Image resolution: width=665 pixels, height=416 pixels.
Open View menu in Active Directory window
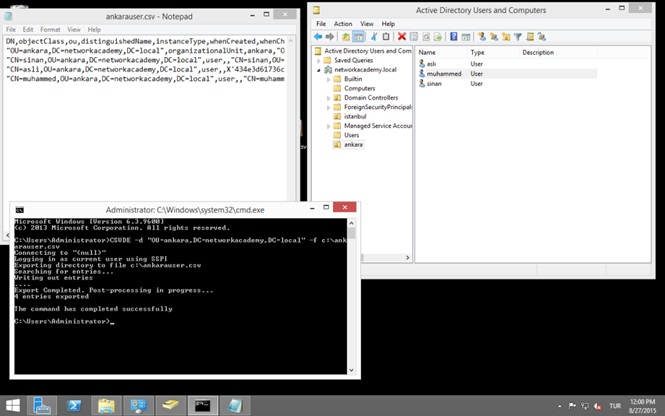pos(367,24)
